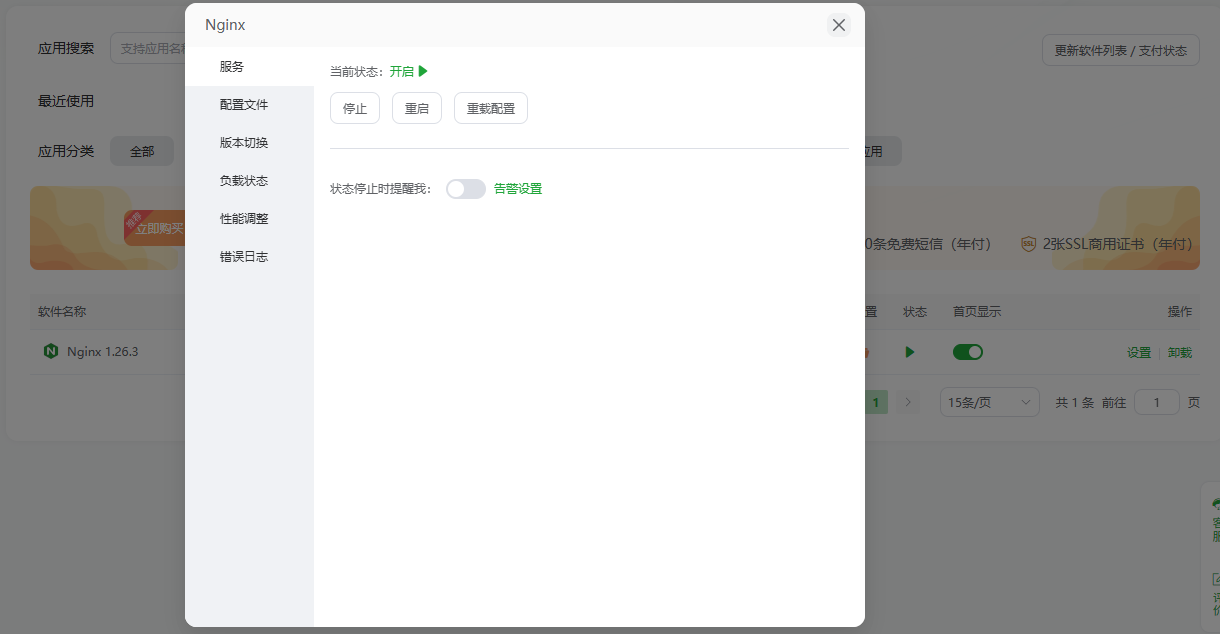Switch to the 配置文件 tab
1220x634 pixels.
[x=242, y=103]
